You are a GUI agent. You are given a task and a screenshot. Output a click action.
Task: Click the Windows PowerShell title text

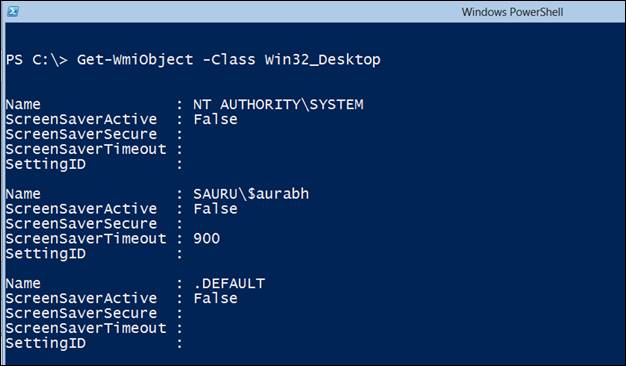(x=512, y=12)
